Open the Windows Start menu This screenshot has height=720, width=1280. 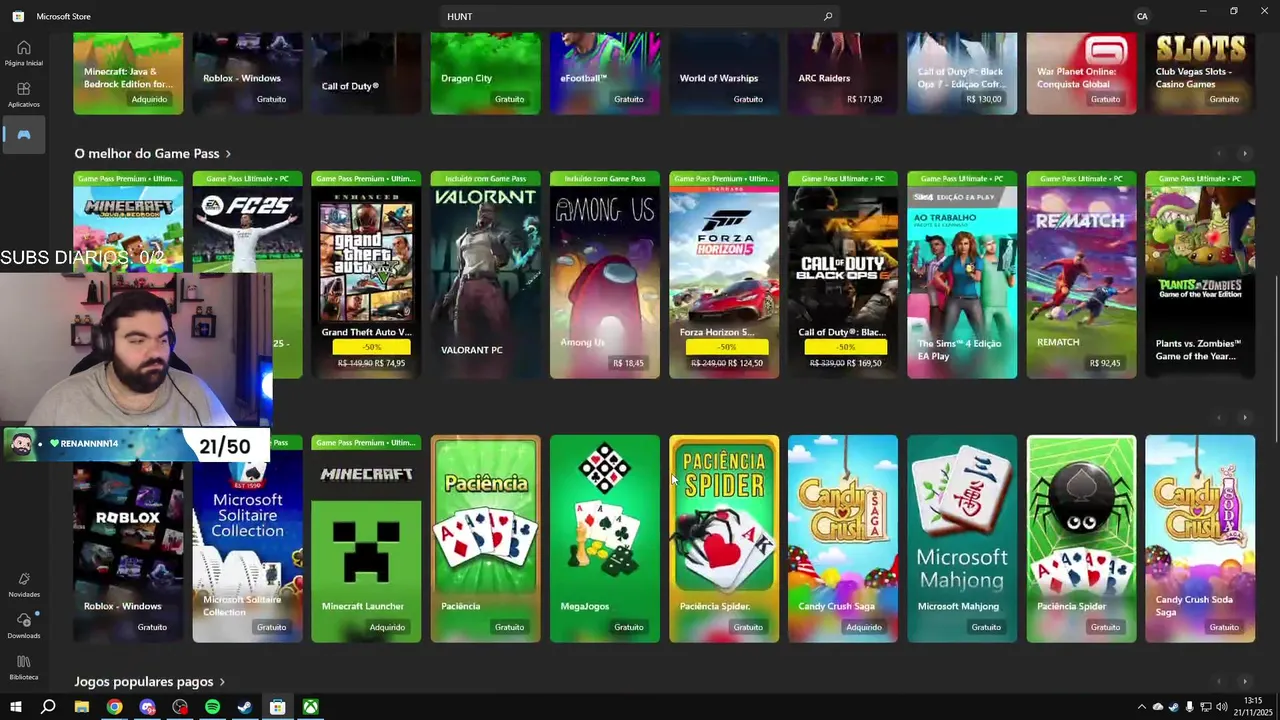click(16, 707)
